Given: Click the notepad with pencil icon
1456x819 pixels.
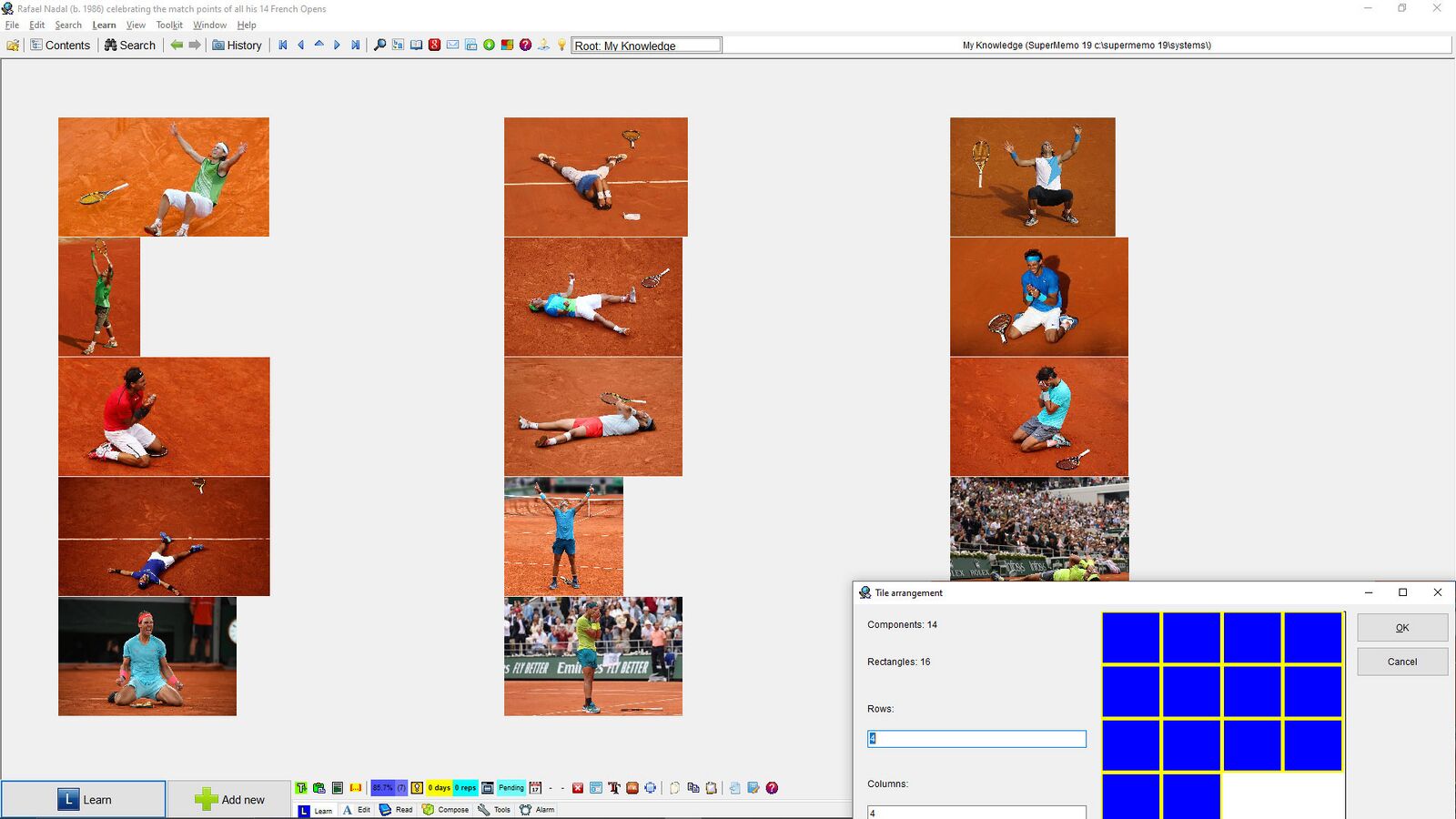Looking at the screenshot, I should [753, 788].
